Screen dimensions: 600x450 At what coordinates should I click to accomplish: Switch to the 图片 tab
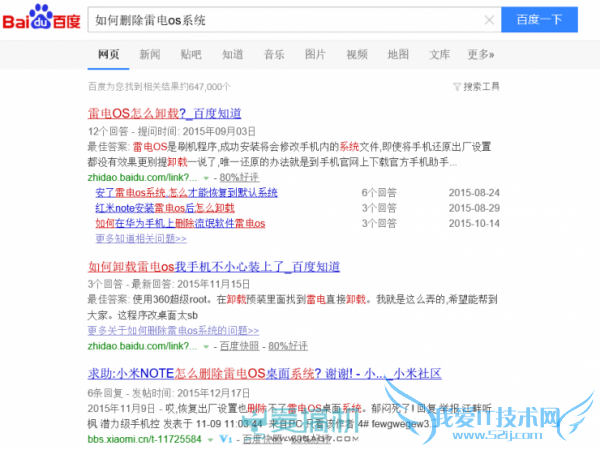point(315,54)
